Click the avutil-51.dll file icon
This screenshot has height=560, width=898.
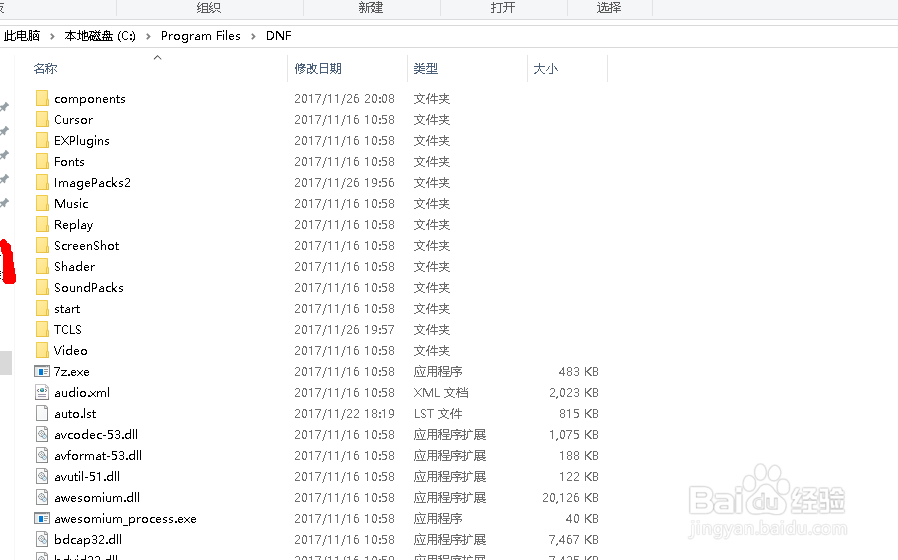pyautogui.click(x=42, y=476)
